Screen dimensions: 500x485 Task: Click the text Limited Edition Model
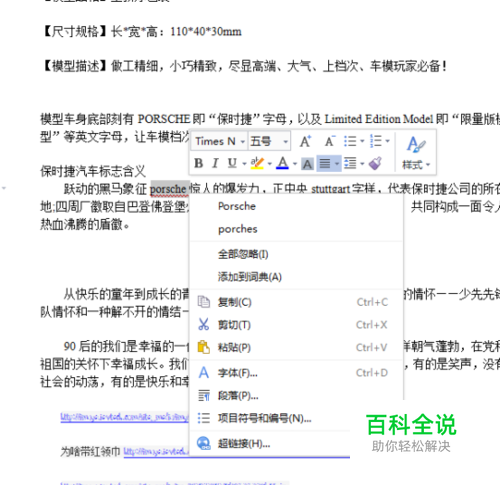pyautogui.click(x=379, y=119)
